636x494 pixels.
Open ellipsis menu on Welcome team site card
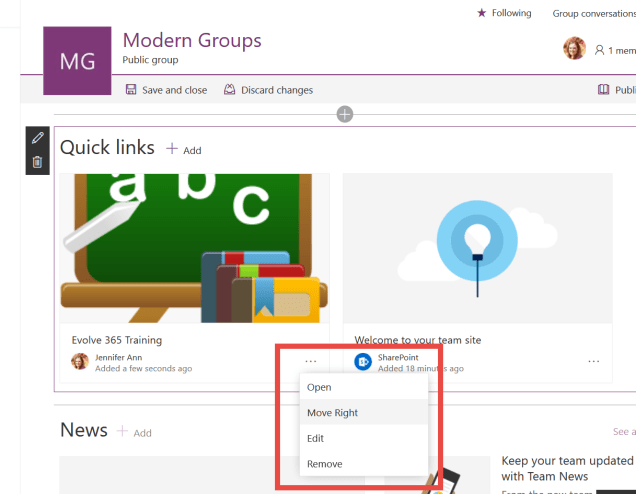[594, 361]
